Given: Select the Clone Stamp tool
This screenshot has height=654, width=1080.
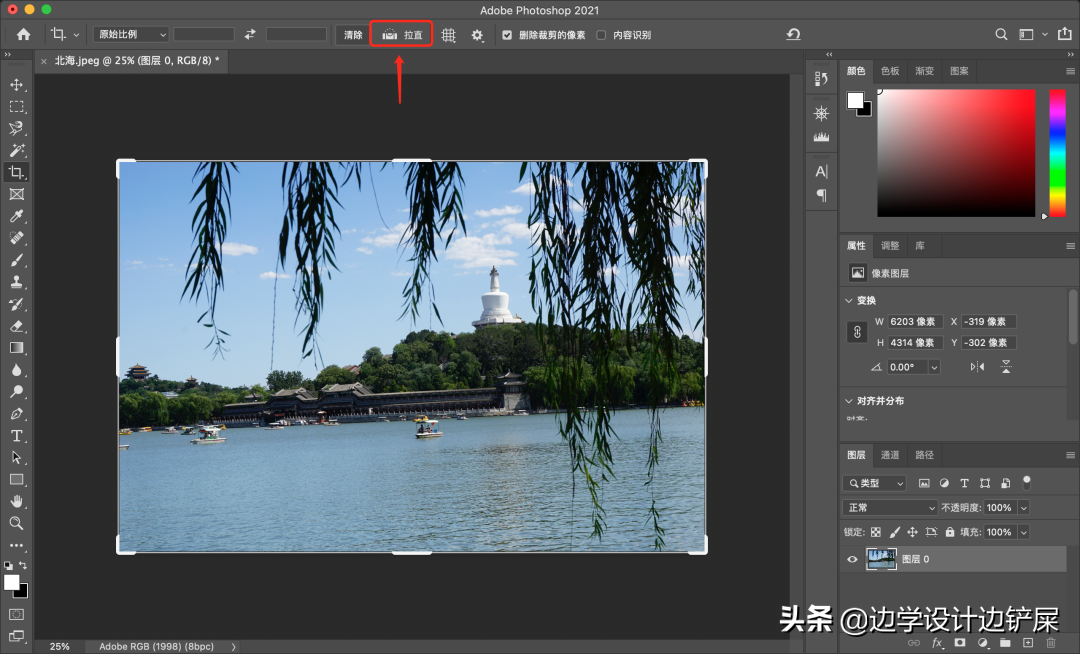Looking at the screenshot, I should pyautogui.click(x=17, y=282).
